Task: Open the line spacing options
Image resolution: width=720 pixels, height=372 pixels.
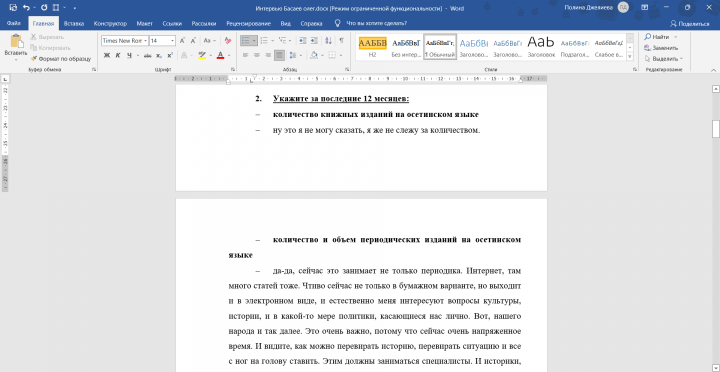Action: (293, 55)
